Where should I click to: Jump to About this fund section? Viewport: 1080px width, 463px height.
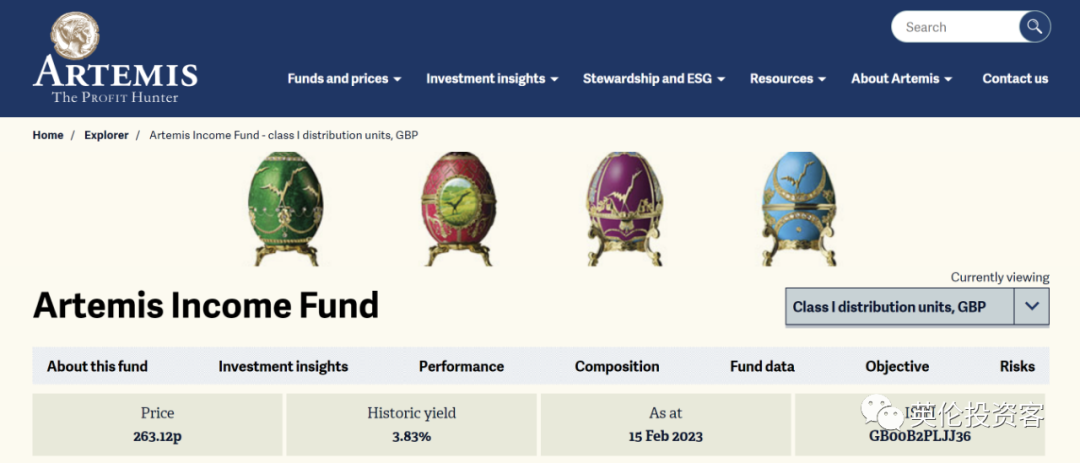[97, 367]
